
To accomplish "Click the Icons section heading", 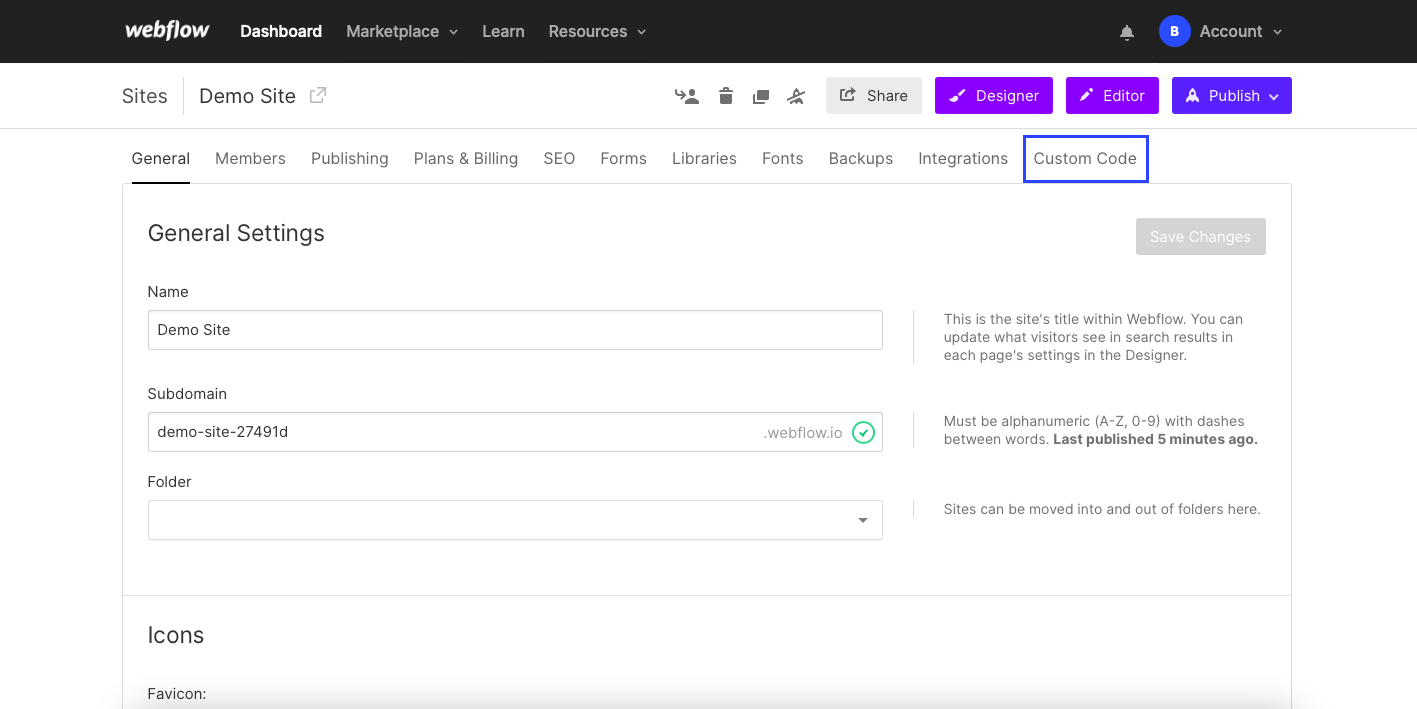I will tap(176, 635).
